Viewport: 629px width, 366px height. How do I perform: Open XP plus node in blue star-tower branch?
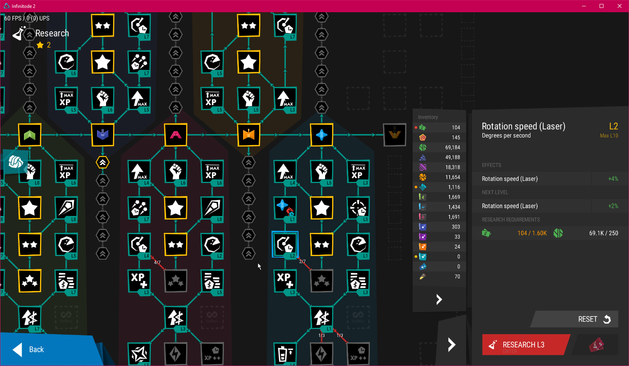[285, 281]
